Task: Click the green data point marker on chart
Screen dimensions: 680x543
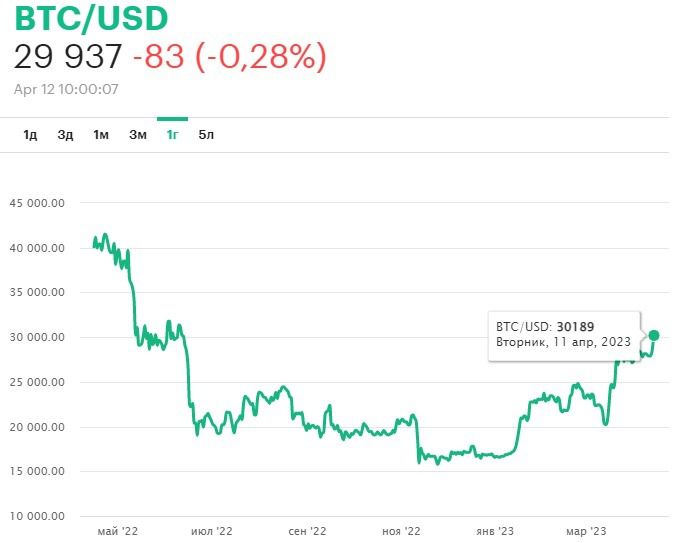Action: tap(654, 335)
